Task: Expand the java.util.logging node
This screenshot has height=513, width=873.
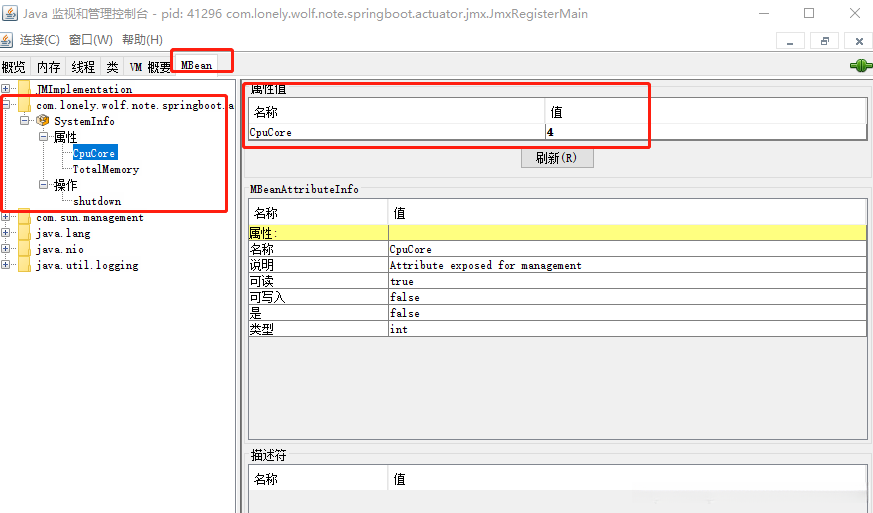Action: coord(6,265)
